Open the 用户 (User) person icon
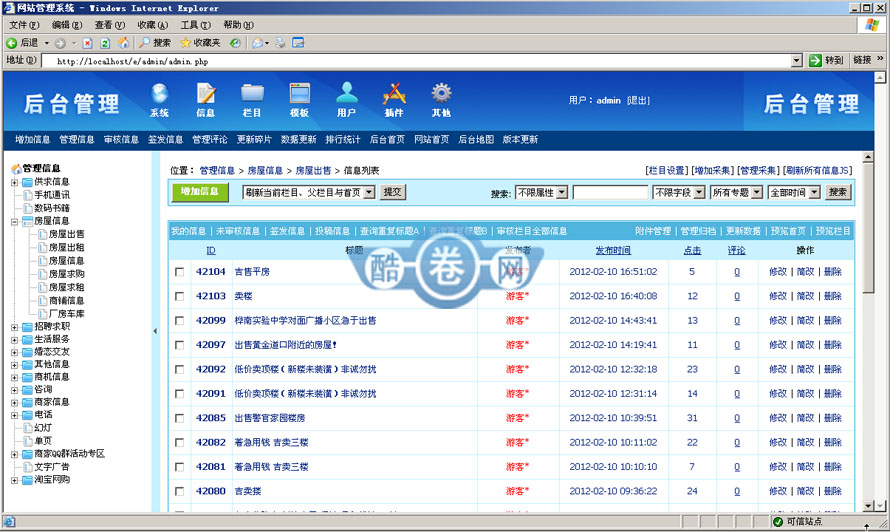The height and width of the screenshot is (532, 890). tap(346, 93)
